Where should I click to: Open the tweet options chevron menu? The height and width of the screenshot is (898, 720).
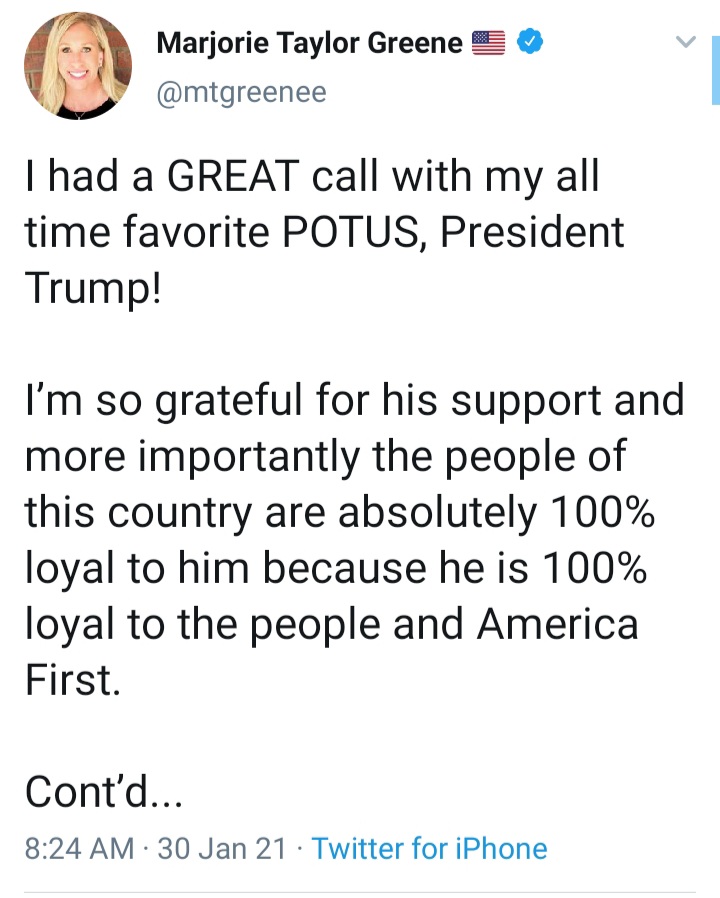[x=685, y=42]
